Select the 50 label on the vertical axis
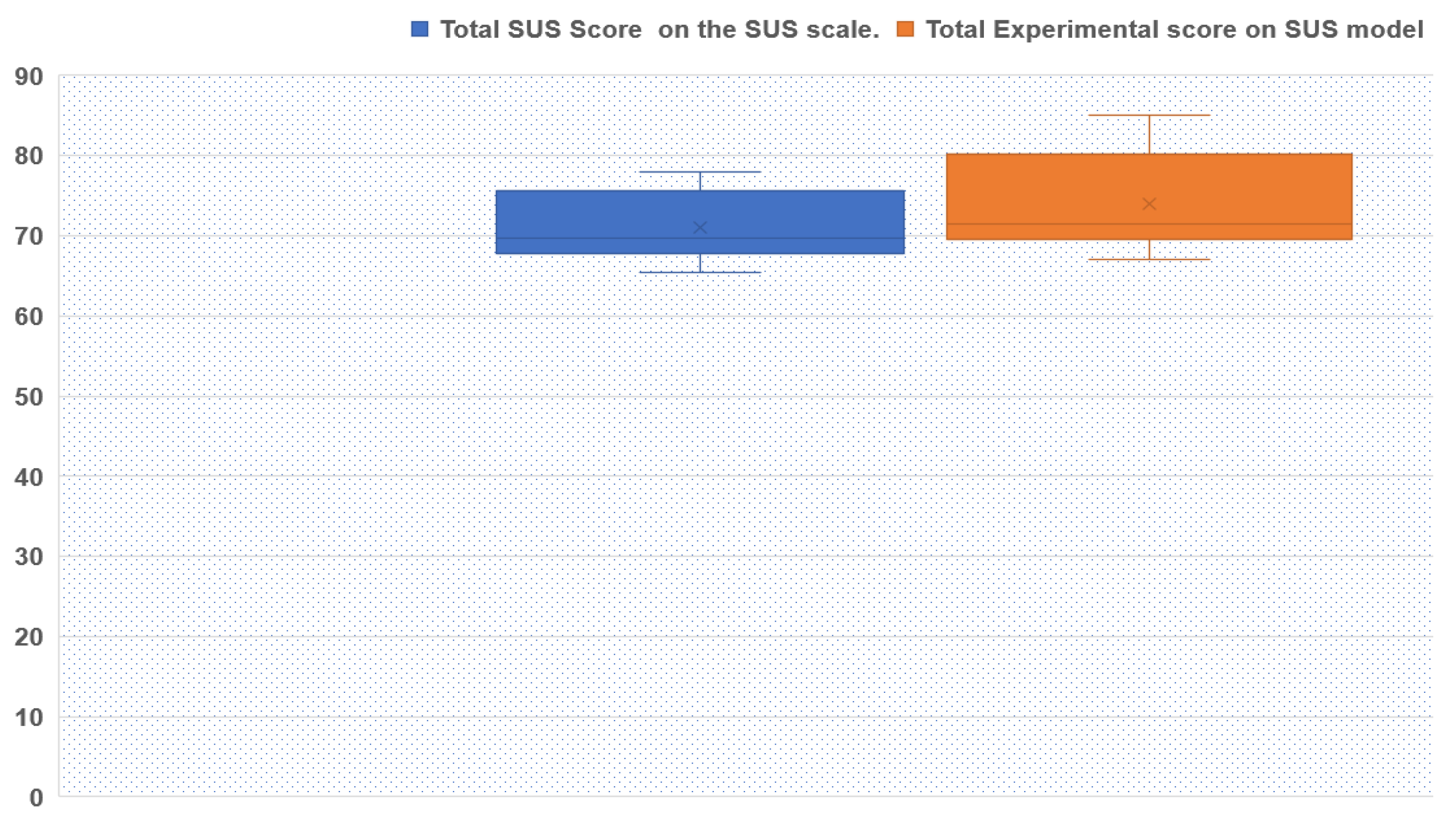 [29, 397]
